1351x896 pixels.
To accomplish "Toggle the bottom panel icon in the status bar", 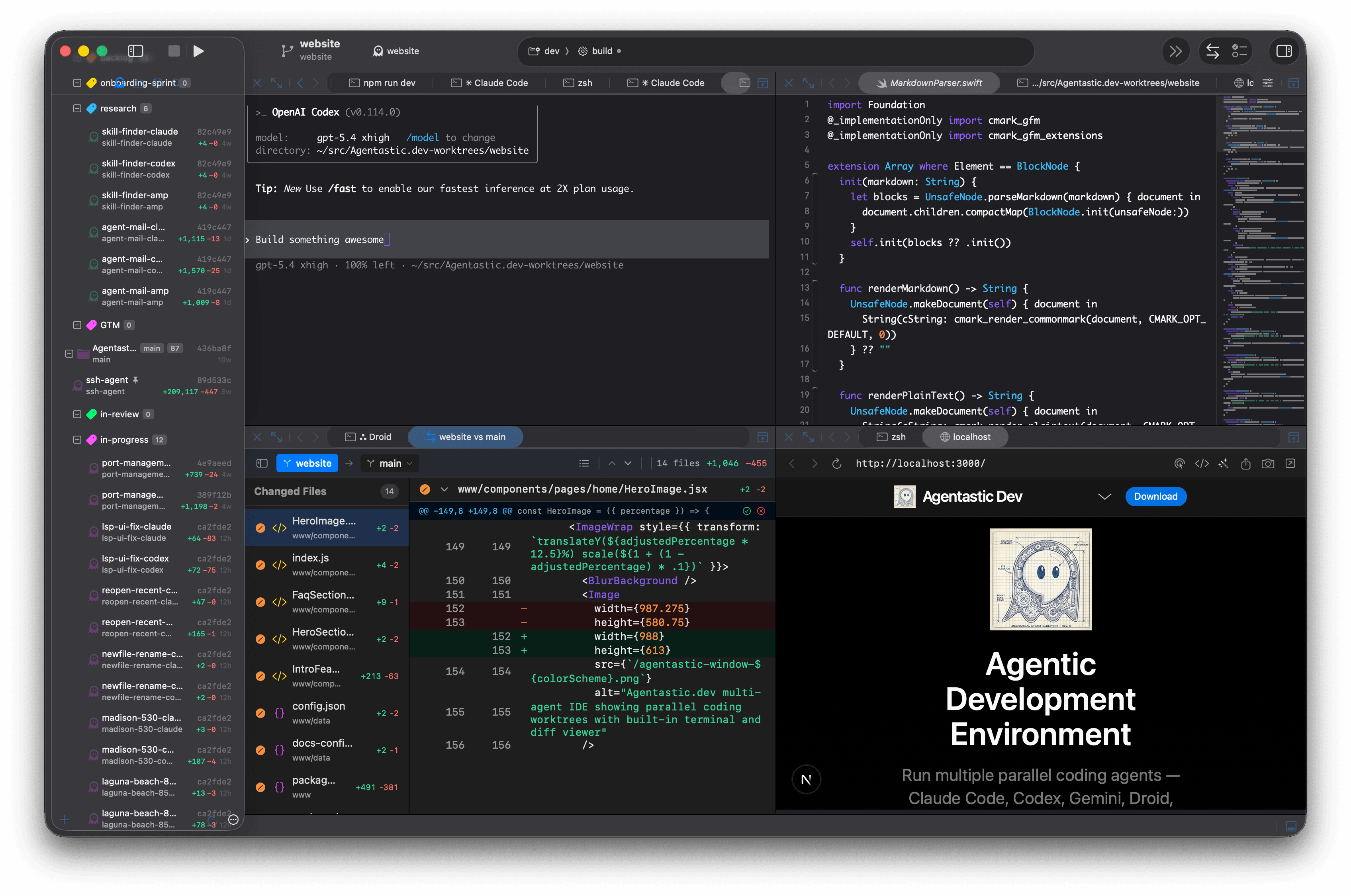I will 1290,826.
